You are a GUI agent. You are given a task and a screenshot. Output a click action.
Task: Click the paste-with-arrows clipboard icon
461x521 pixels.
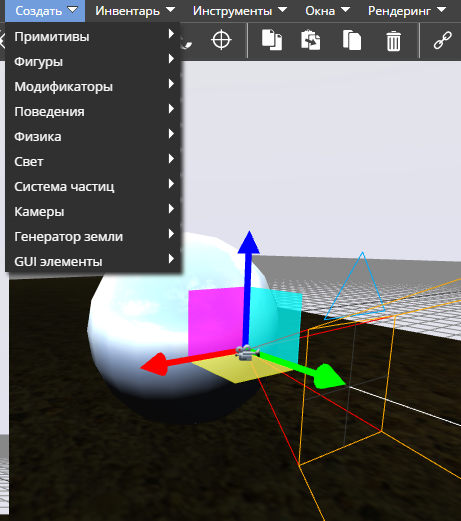[x=311, y=40]
